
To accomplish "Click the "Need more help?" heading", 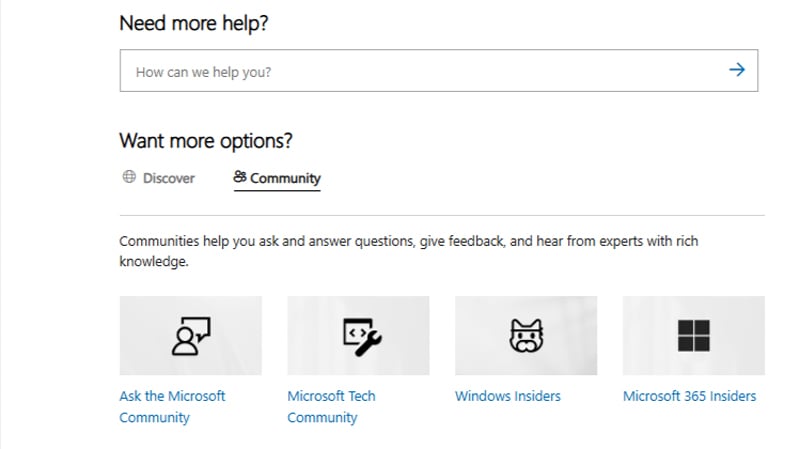I will [x=195, y=23].
